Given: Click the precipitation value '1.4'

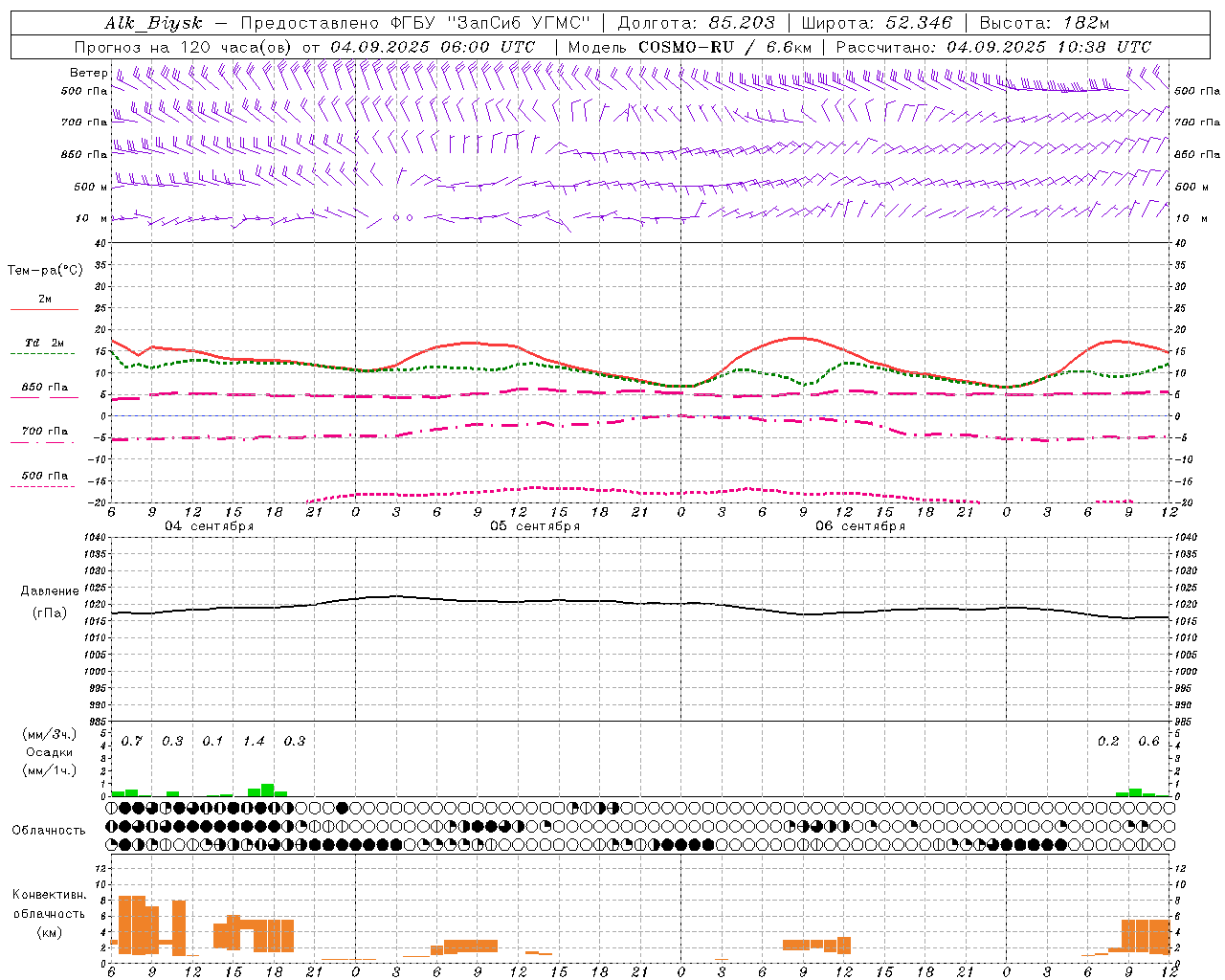Looking at the screenshot, I should [x=254, y=742].
